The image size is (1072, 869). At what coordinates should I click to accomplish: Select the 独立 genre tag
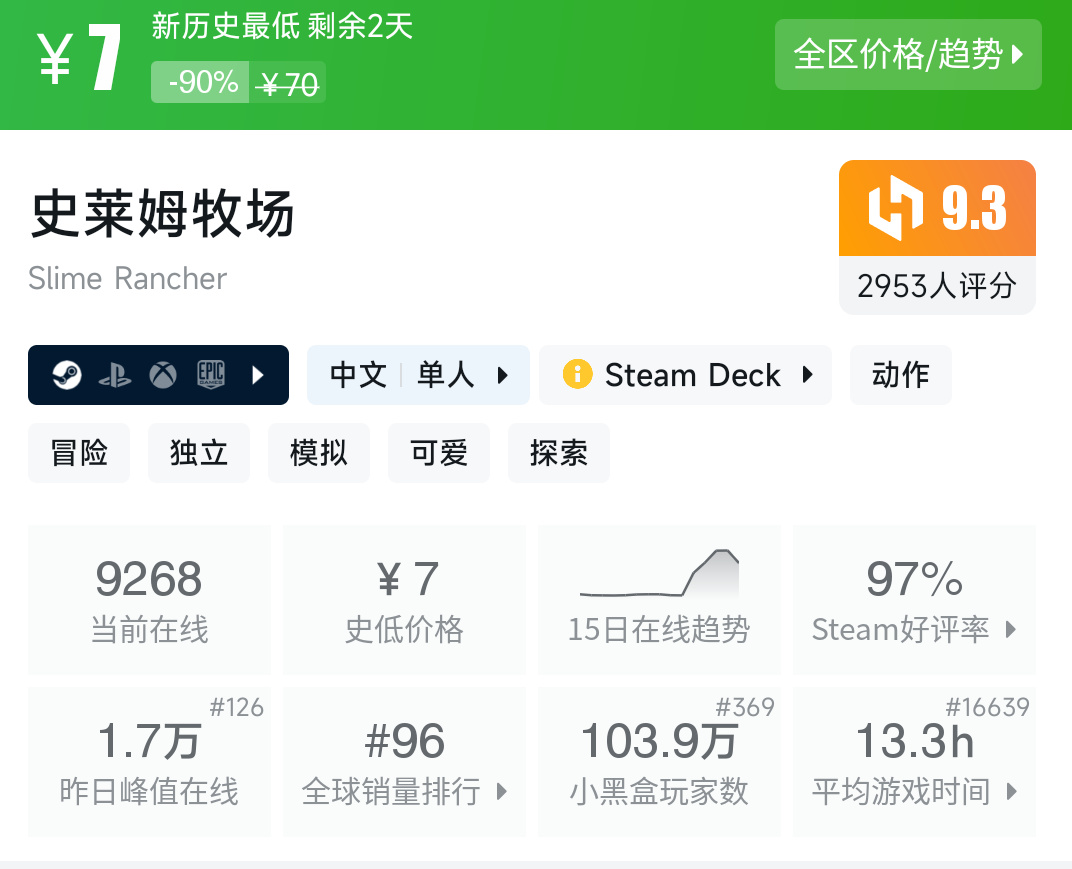coord(199,453)
